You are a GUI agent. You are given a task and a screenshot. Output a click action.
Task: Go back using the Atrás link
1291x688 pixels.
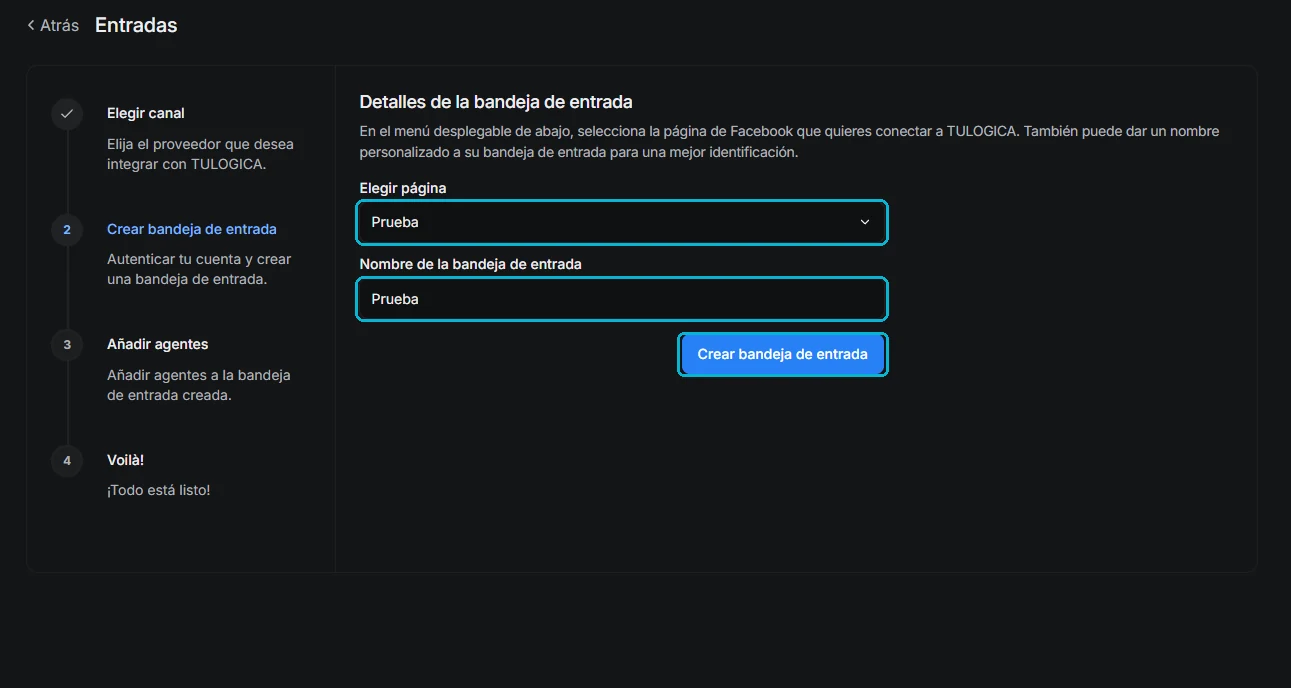click(53, 26)
